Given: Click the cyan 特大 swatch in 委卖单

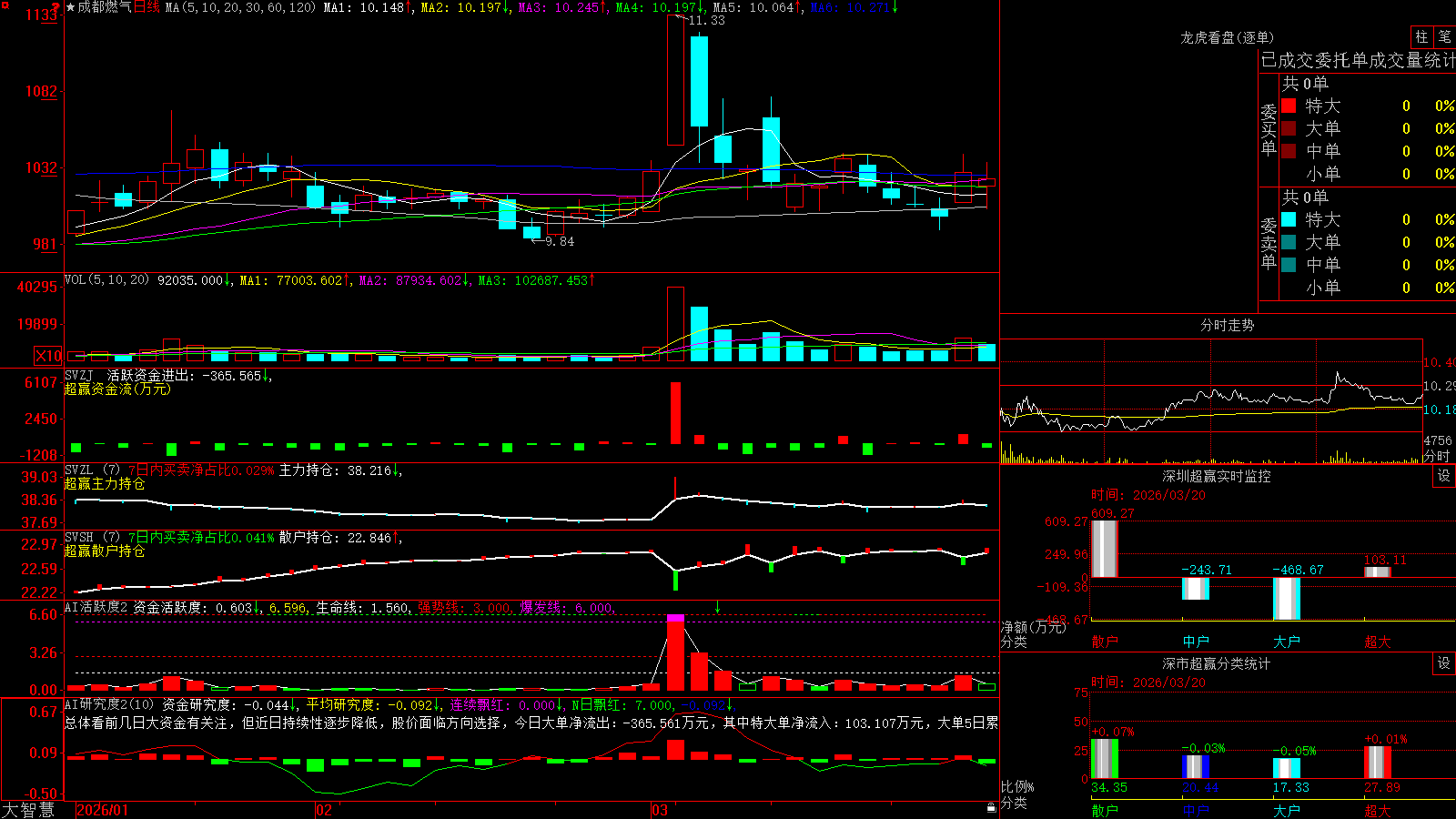Looking at the screenshot, I should tap(1289, 219).
